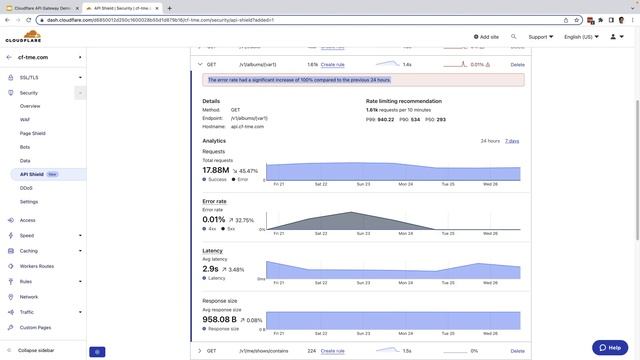640x360 pixels.
Task: Click the page vertical scrollbar
Action: coord(637,170)
